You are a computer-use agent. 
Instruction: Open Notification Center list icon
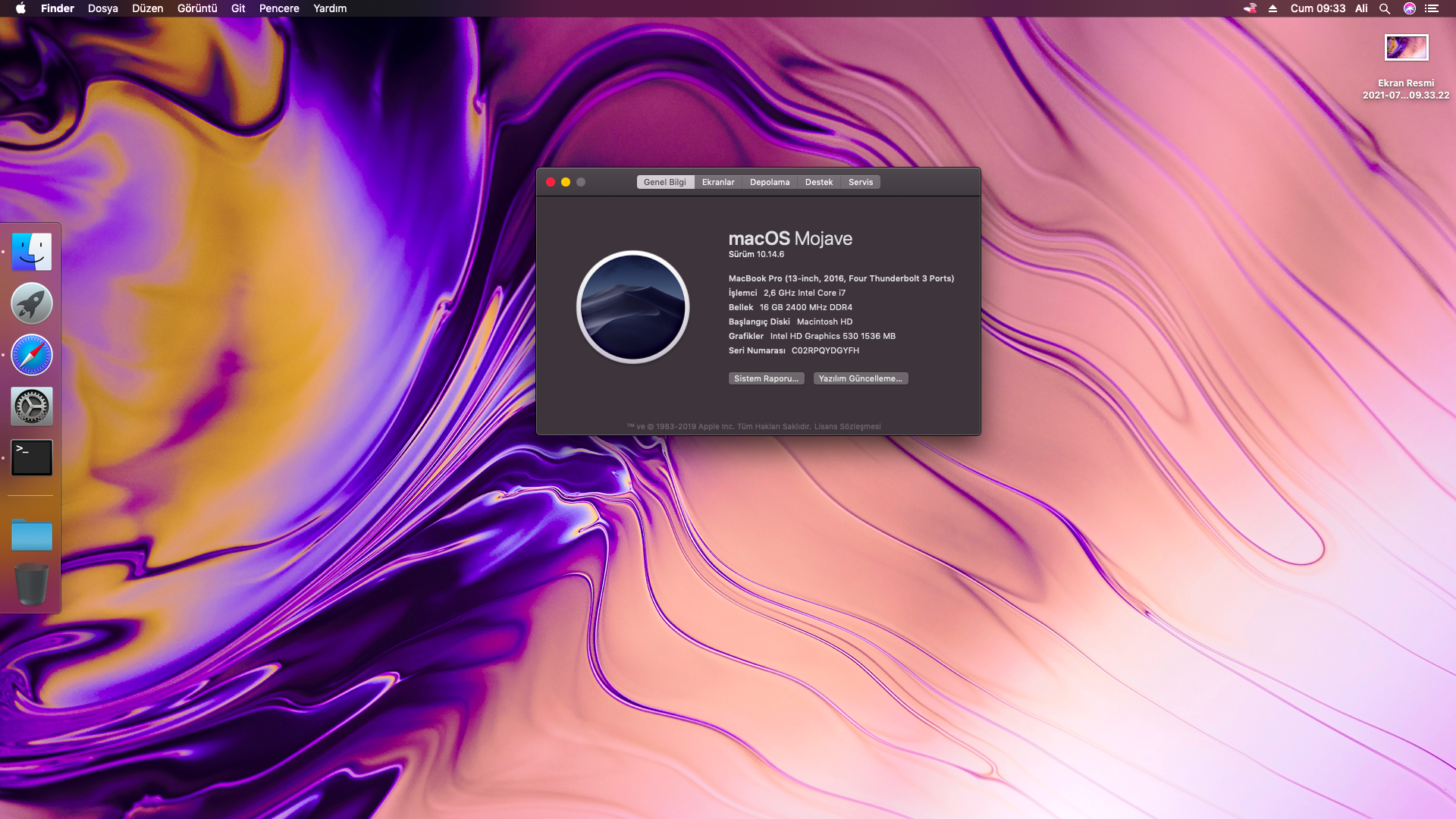1432,8
